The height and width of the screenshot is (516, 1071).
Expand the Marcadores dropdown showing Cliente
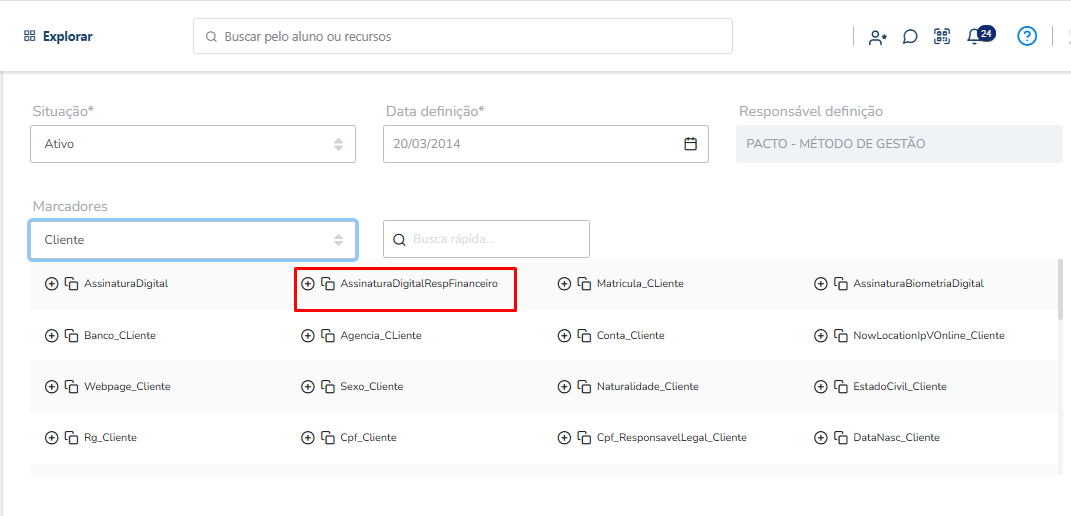193,240
